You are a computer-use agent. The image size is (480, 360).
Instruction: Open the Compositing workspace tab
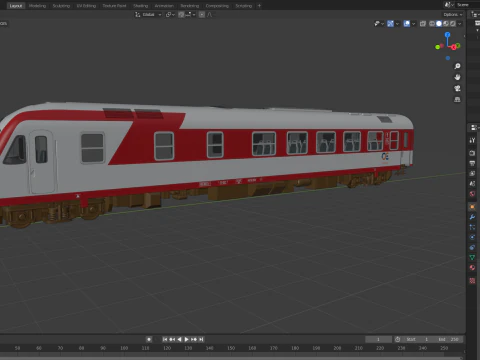[217, 6]
